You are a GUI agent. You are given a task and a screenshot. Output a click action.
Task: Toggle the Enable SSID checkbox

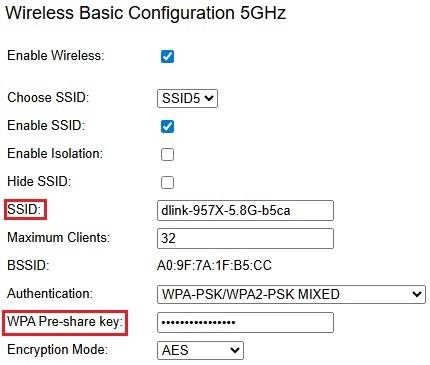click(x=167, y=126)
